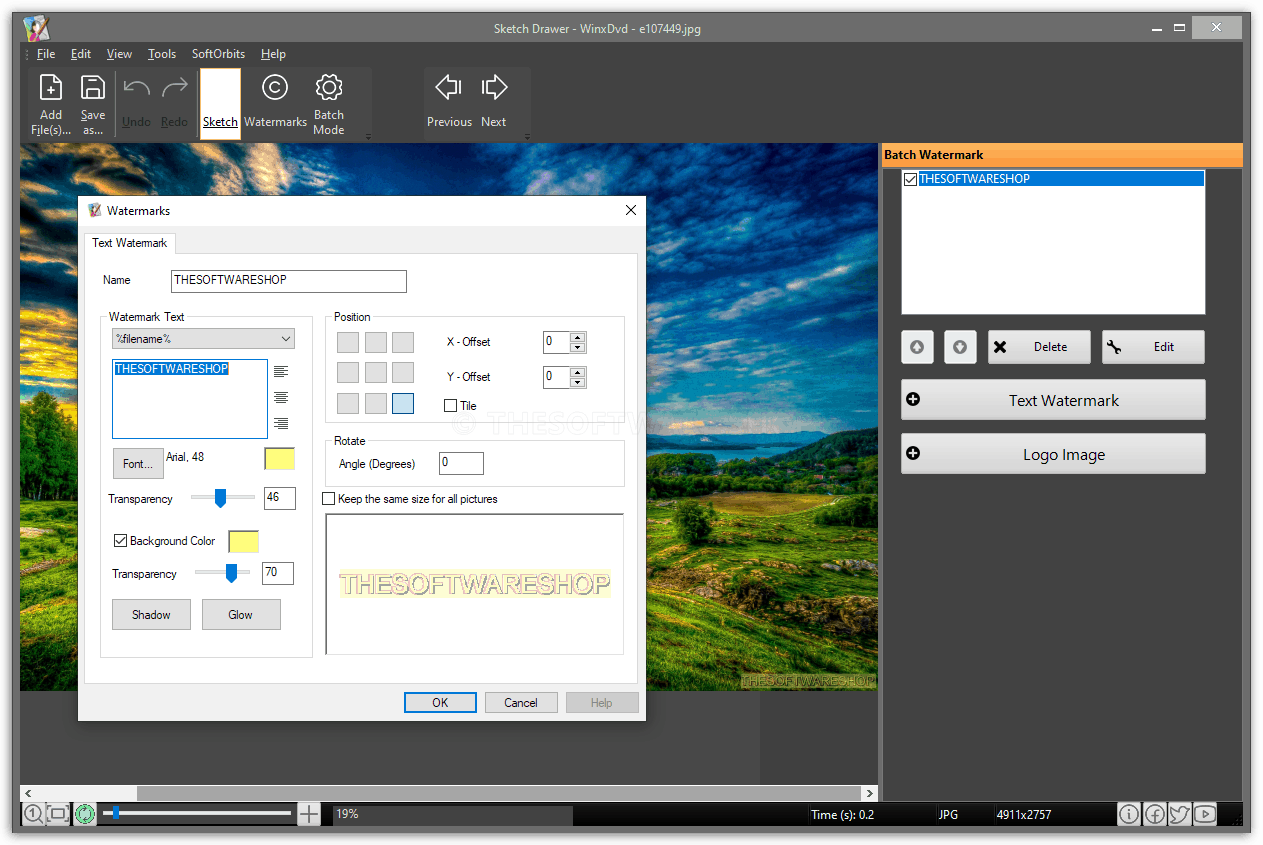
Task: Click the Delete button in Batch Watermark panel
Action: [x=1040, y=347]
